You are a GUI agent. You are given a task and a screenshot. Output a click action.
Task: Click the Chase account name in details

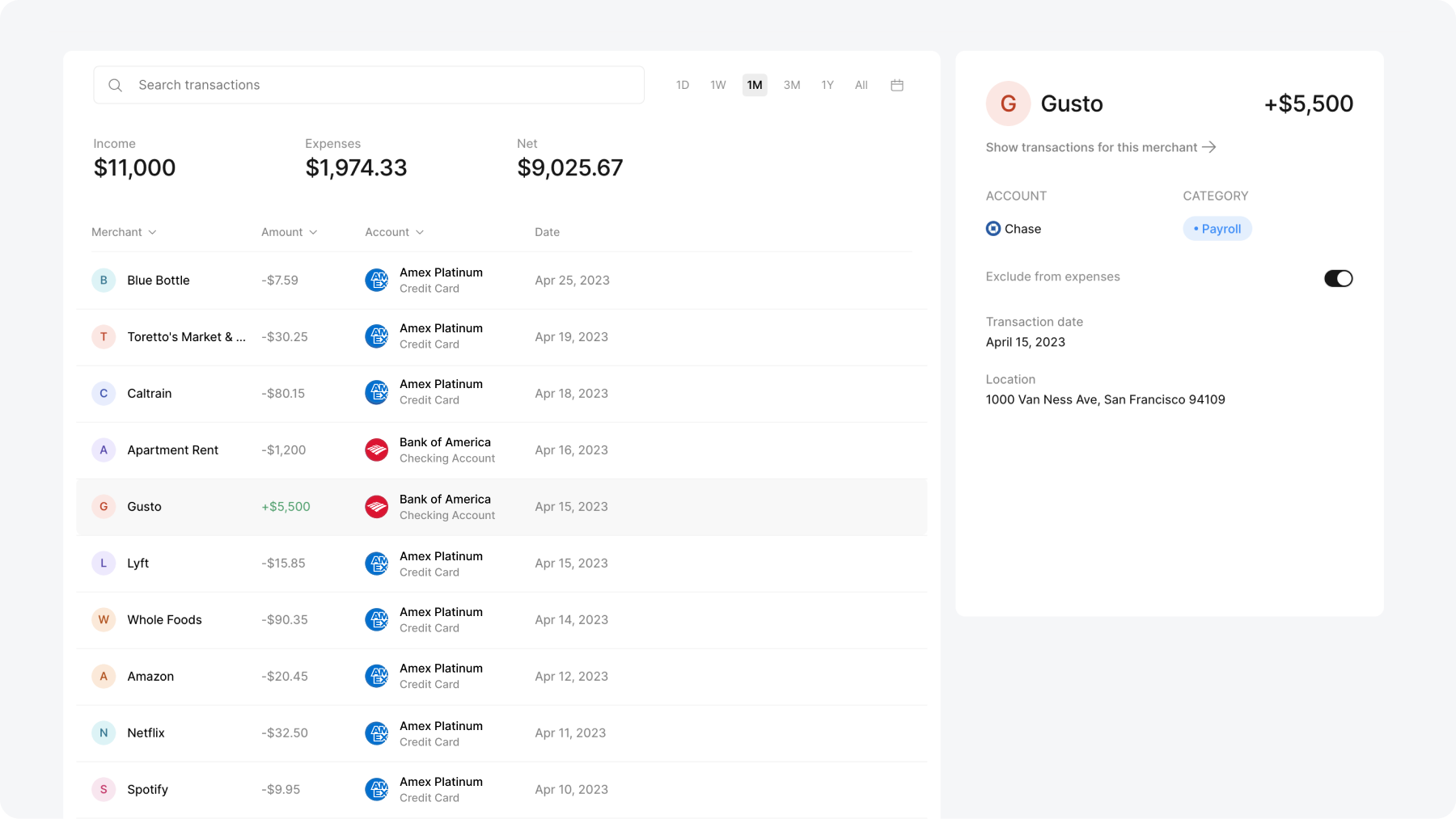click(1023, 229)
